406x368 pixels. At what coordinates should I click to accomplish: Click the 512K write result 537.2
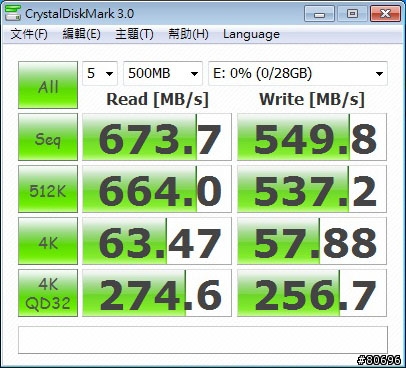(x=312, y=189)
